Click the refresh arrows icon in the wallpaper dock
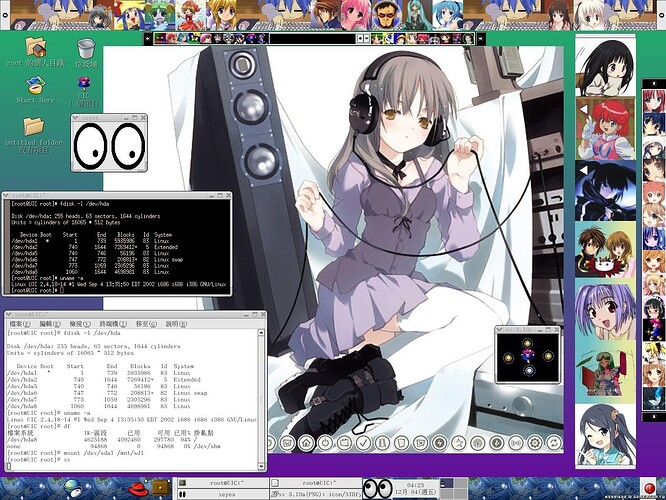666x500 pixels. coord(554,443)
